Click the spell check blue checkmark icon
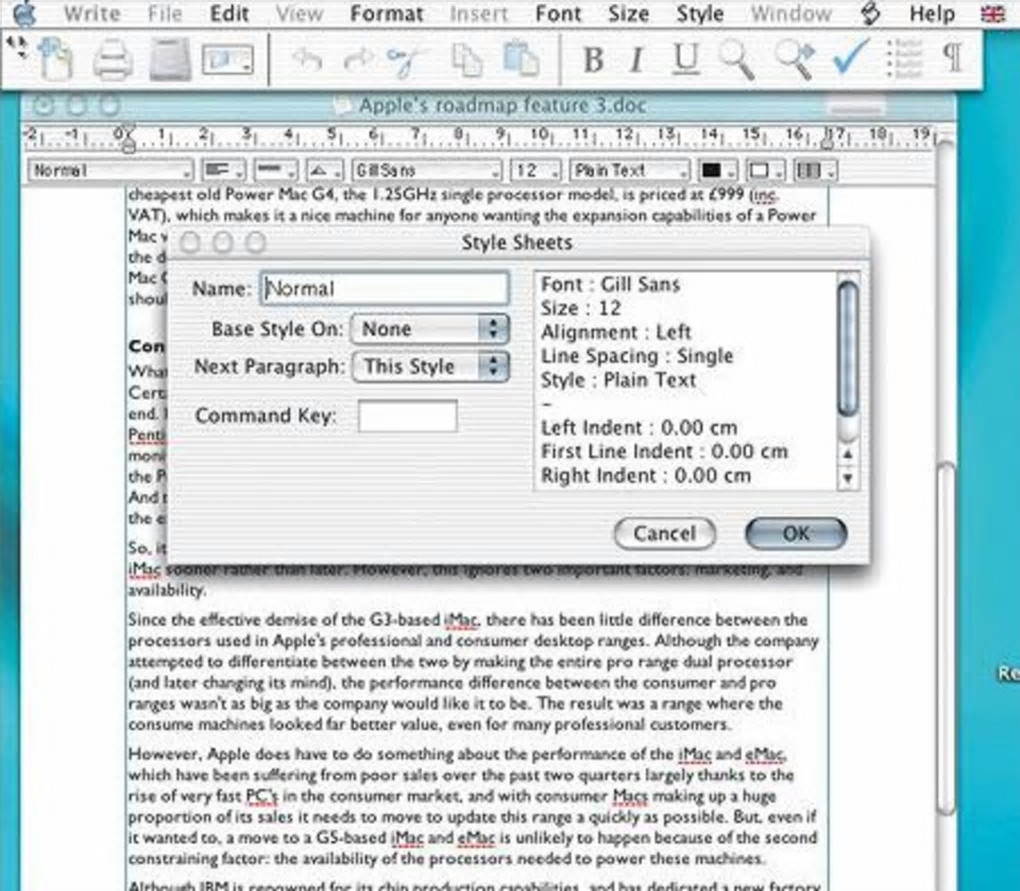Image resolution: width=1020 pixels, height=891 pixels. click(851, 57)
